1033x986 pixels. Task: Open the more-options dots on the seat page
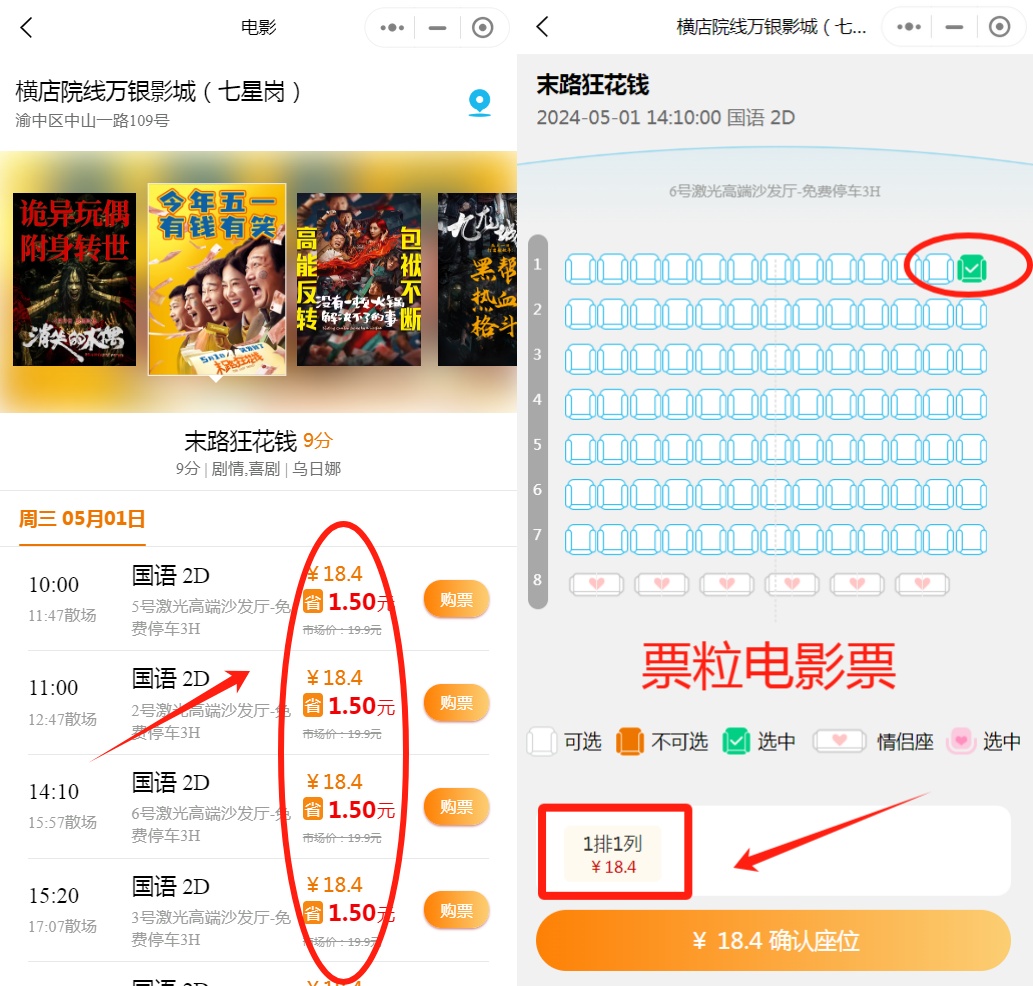pos(908,27)
